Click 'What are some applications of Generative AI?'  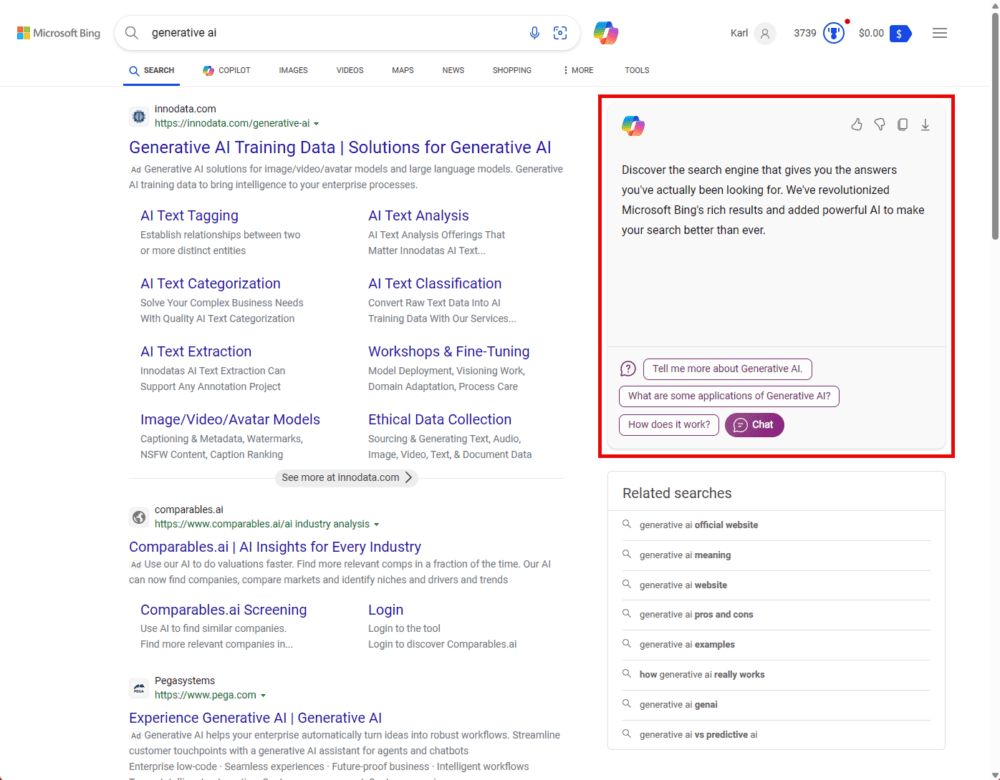(729, 396)
